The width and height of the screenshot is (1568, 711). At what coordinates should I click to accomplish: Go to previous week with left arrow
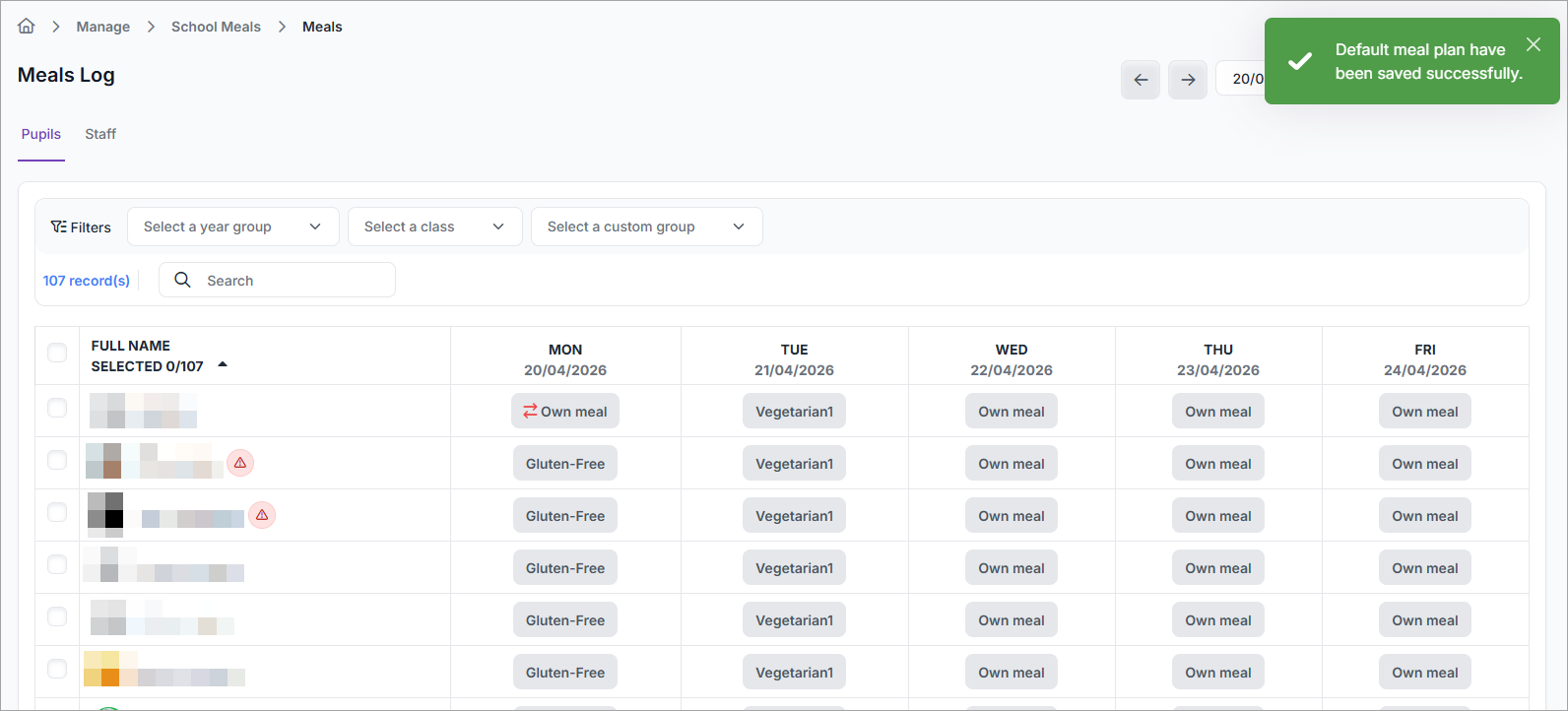[x=1141, y=80]
